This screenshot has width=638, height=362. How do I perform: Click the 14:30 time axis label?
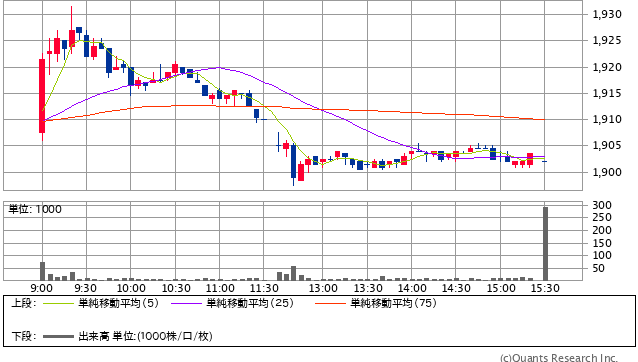pos(456,288)
